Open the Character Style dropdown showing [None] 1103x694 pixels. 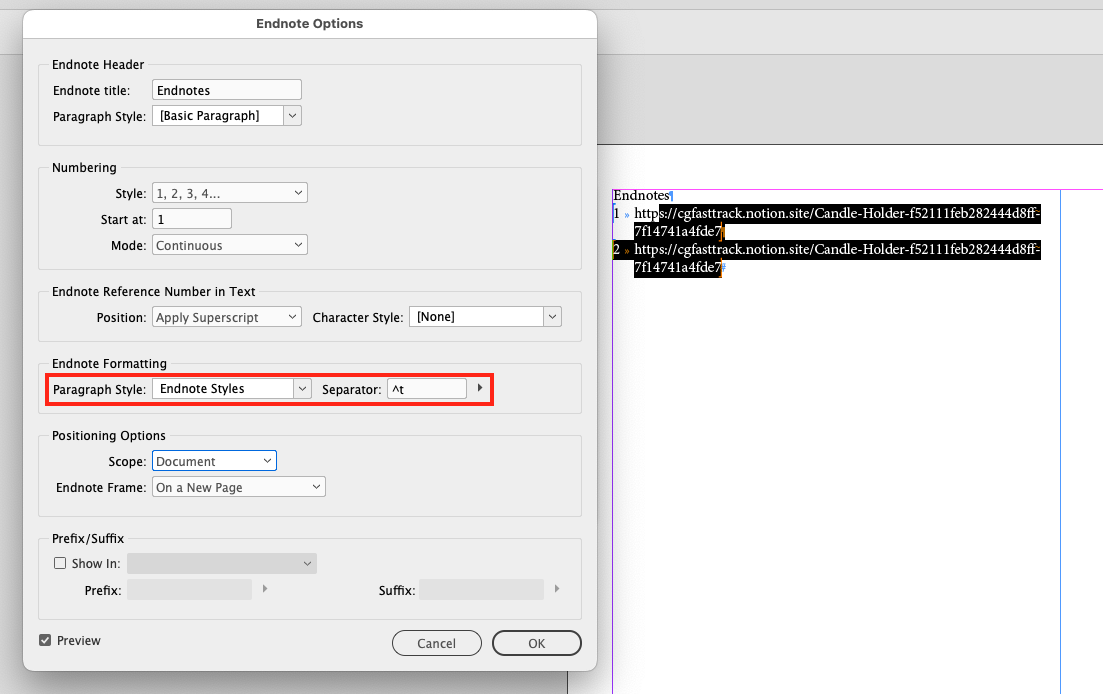551,316
